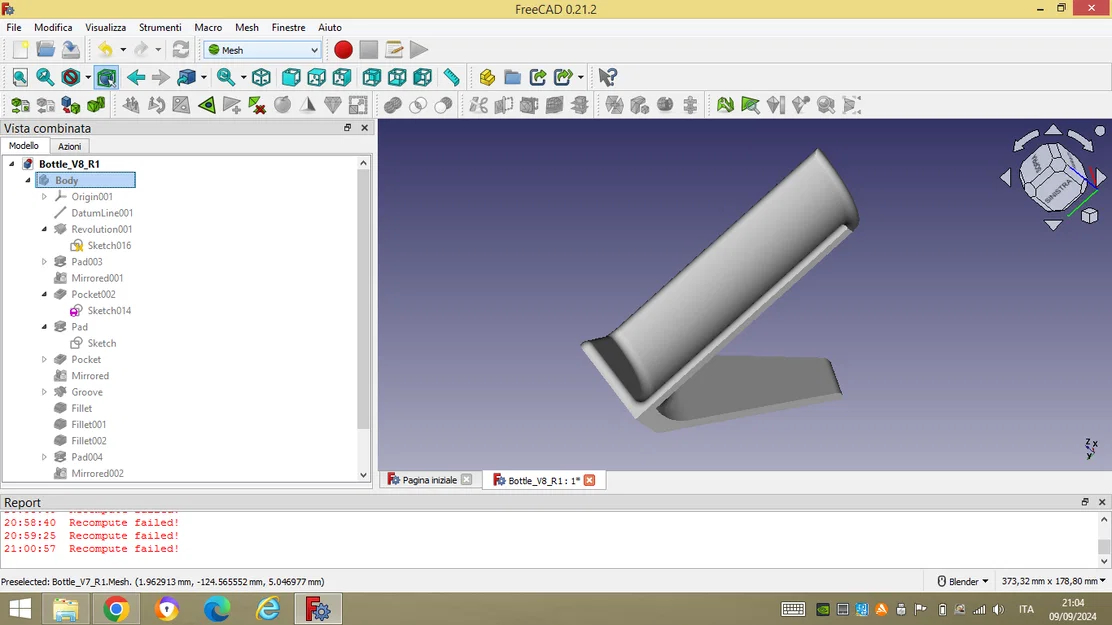Collapse the Revolution001 node
This screenshot has width=1112, height=625.
coord(44,229)
